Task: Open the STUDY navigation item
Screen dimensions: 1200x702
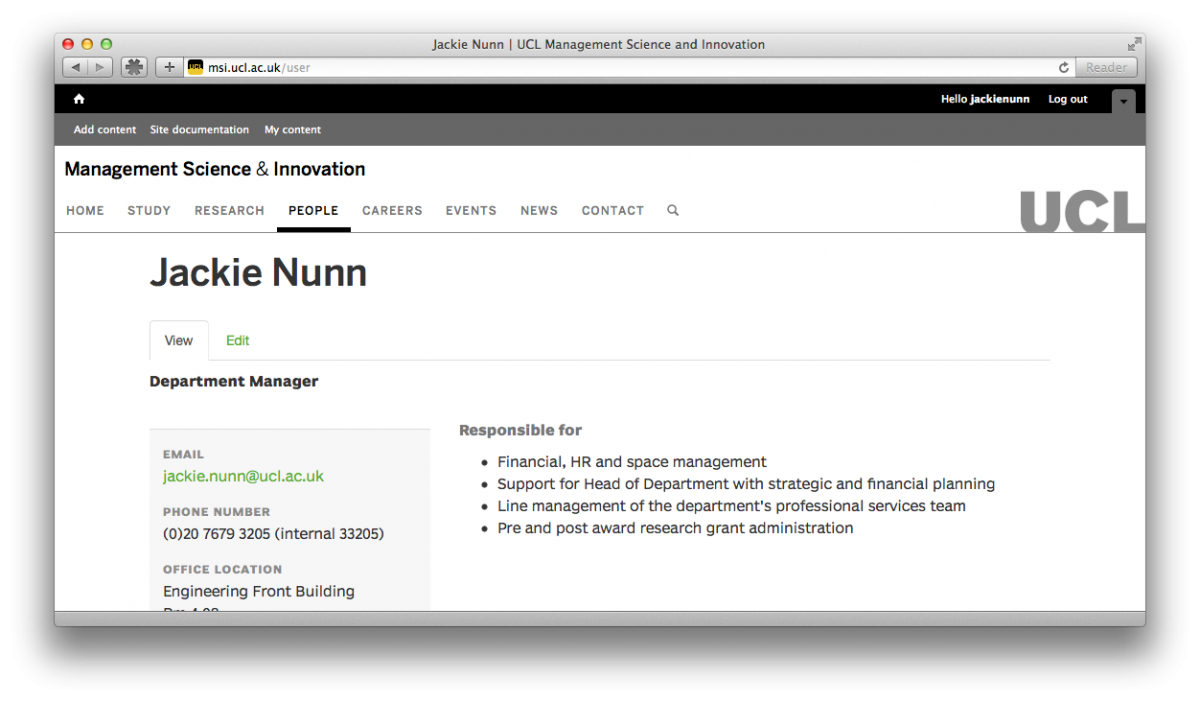Action: click(149, 210)
